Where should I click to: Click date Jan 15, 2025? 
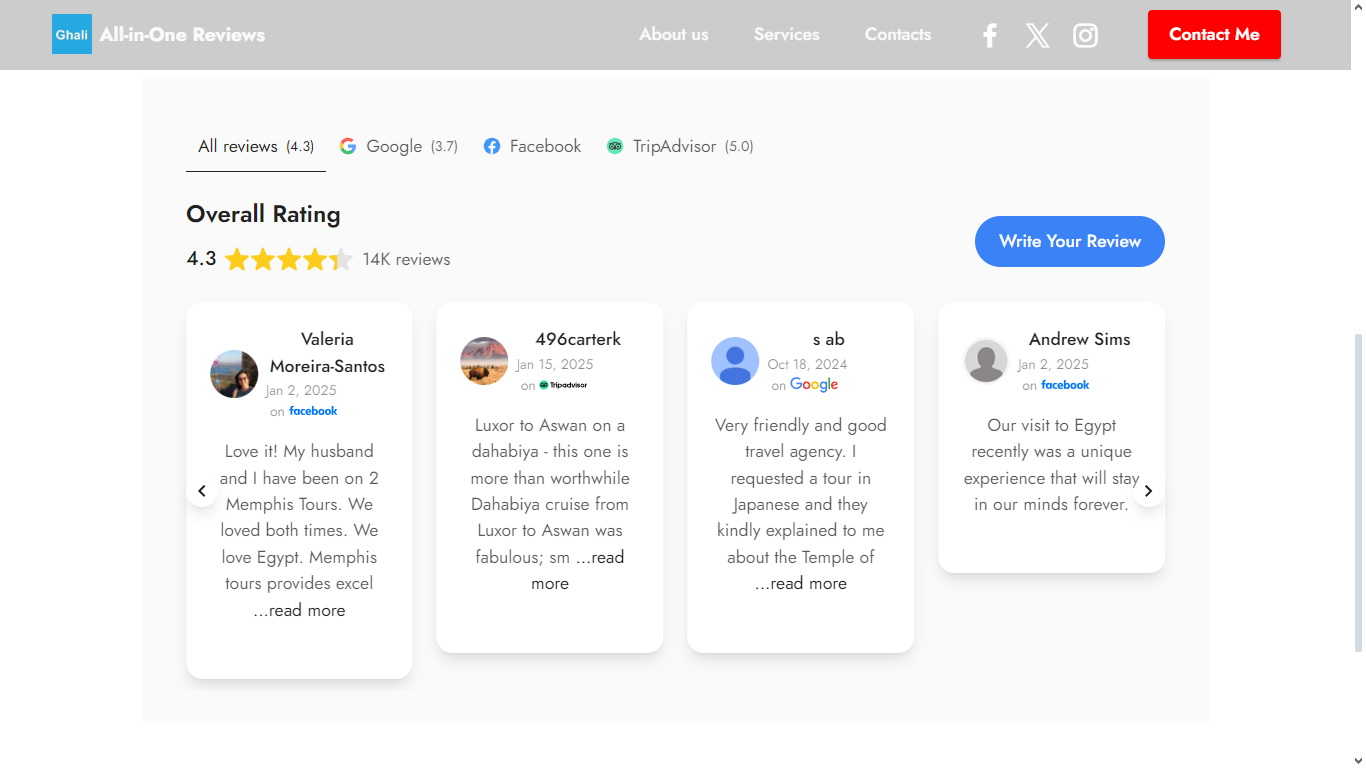click(x=555, y=365)
